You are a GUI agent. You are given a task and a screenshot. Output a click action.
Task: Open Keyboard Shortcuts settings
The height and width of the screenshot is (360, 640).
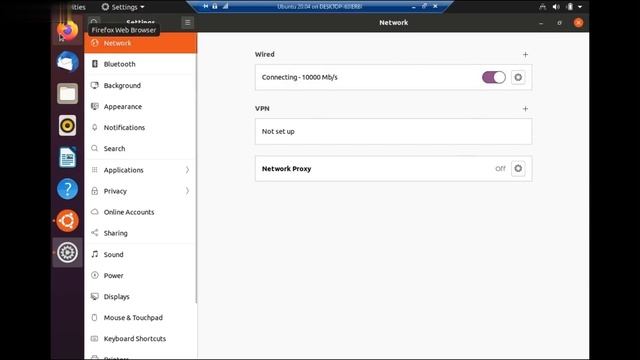tap(140, 339)
